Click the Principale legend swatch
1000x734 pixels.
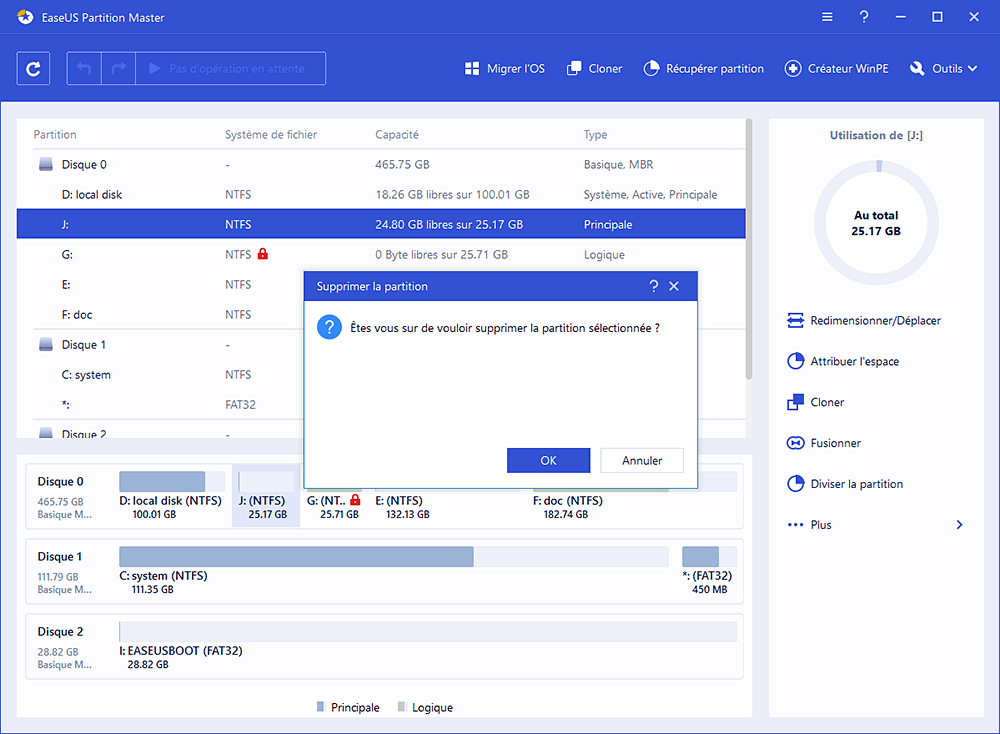coord(321,707)
